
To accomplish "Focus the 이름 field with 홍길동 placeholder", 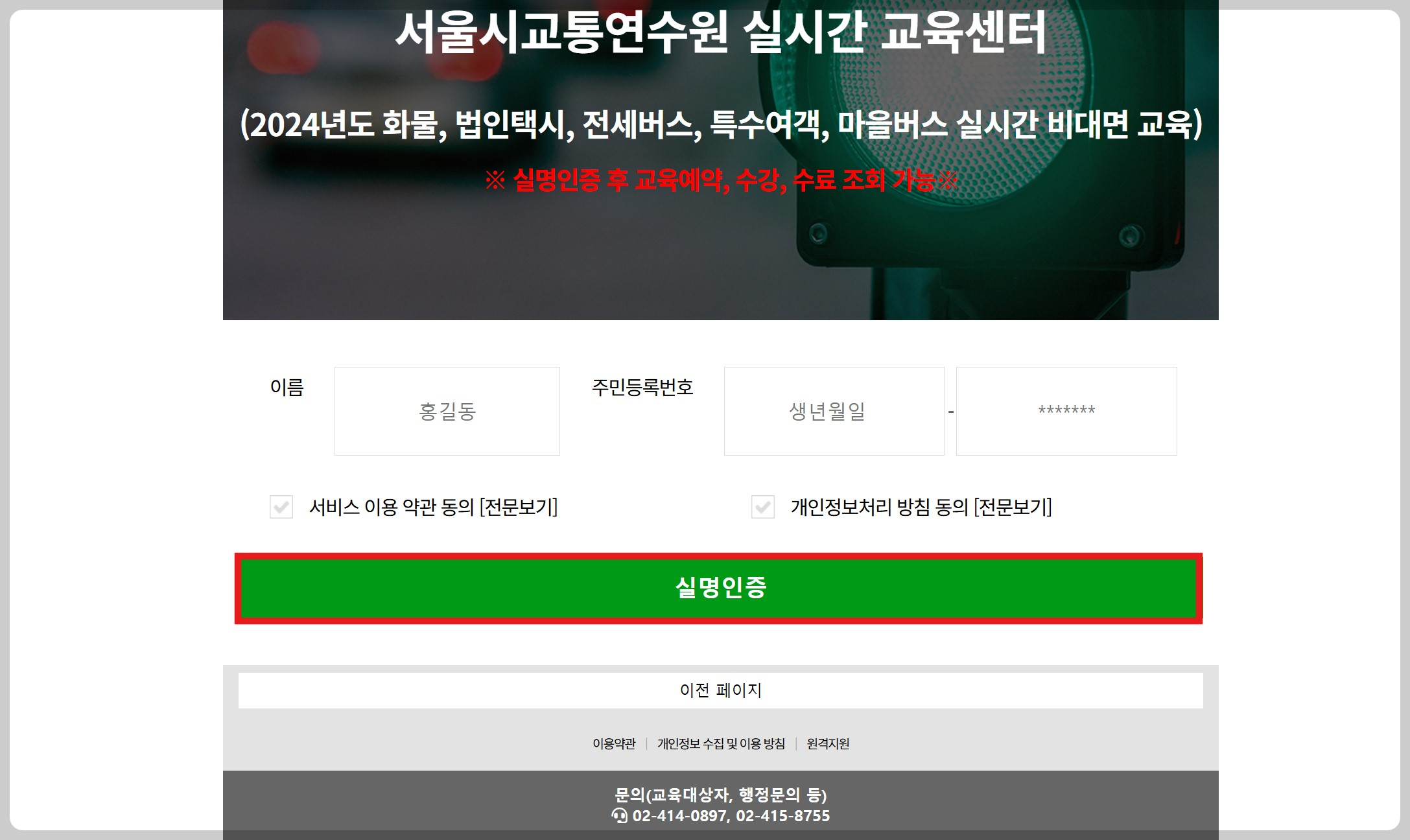I will point(447,411).
